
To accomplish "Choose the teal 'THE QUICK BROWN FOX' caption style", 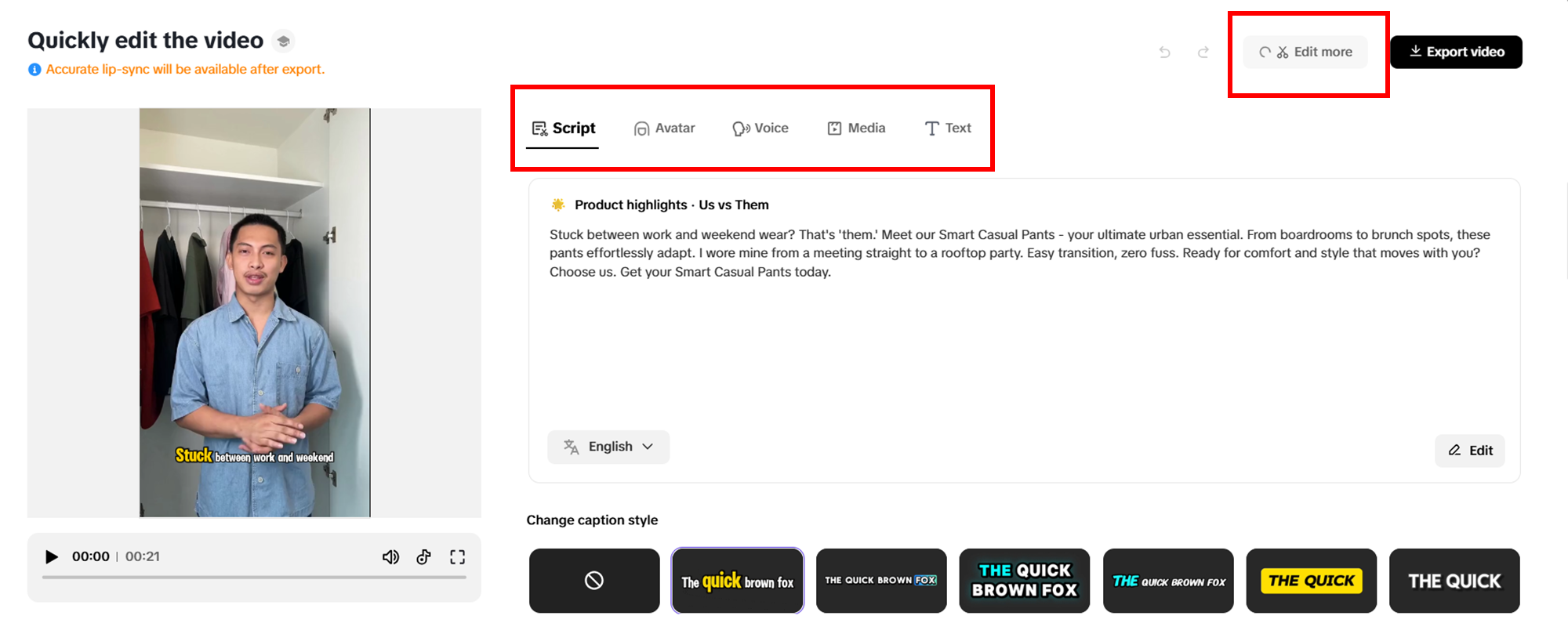I will click(1024, 581).
